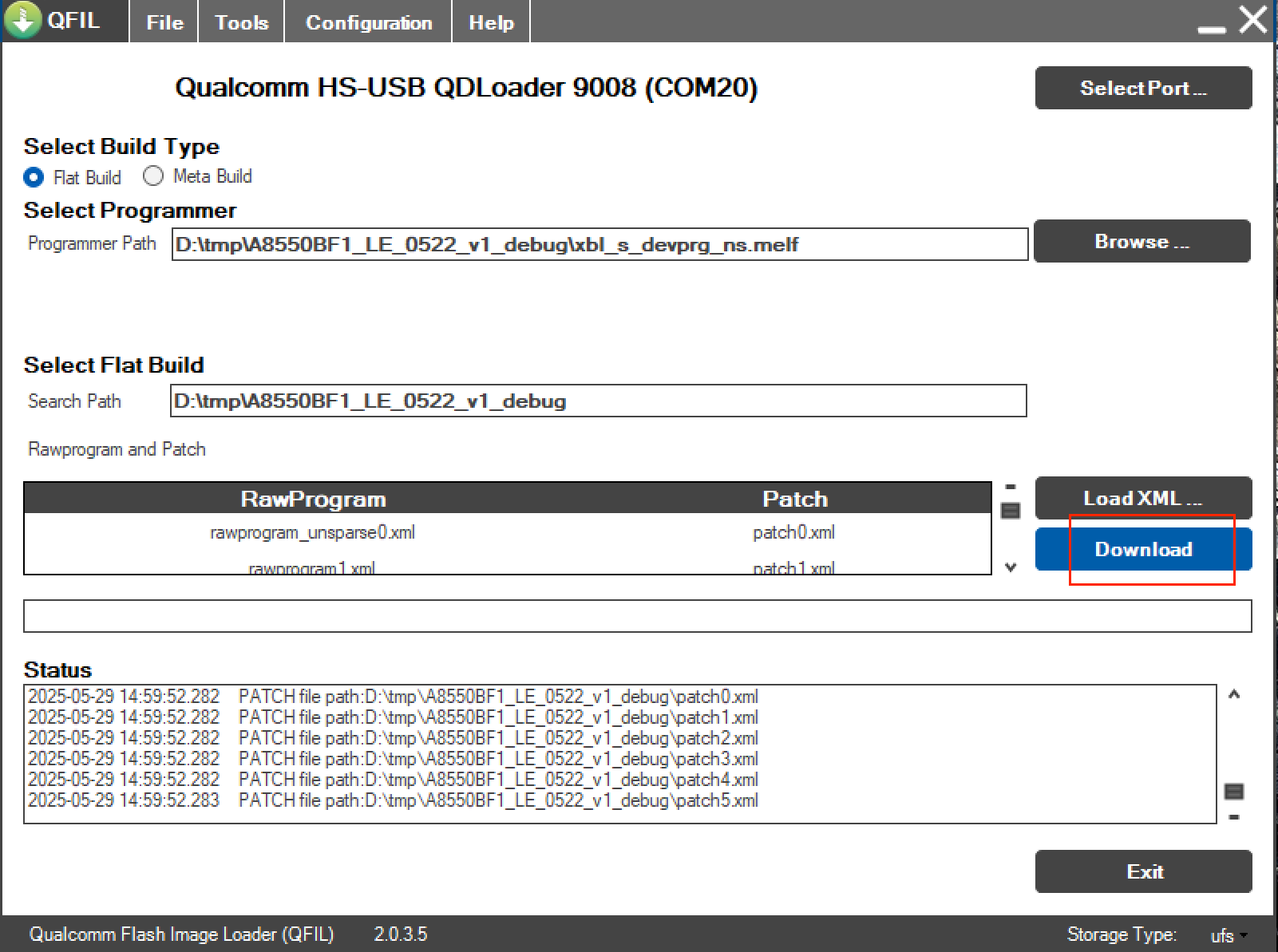The width and height of the screenshot is (1278, 952).
Task: Click the RawProgram column header
Action: [x=313, y=499]
